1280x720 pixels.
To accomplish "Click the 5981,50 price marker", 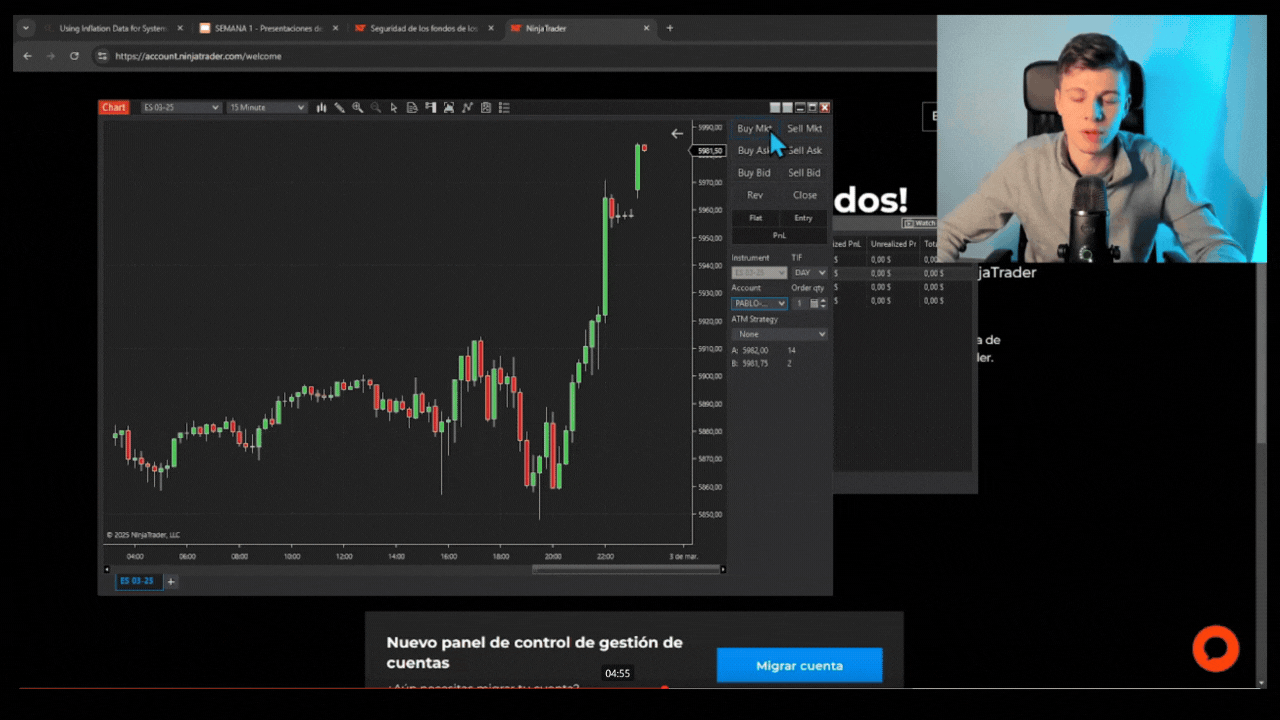I will tap(709, 151).
